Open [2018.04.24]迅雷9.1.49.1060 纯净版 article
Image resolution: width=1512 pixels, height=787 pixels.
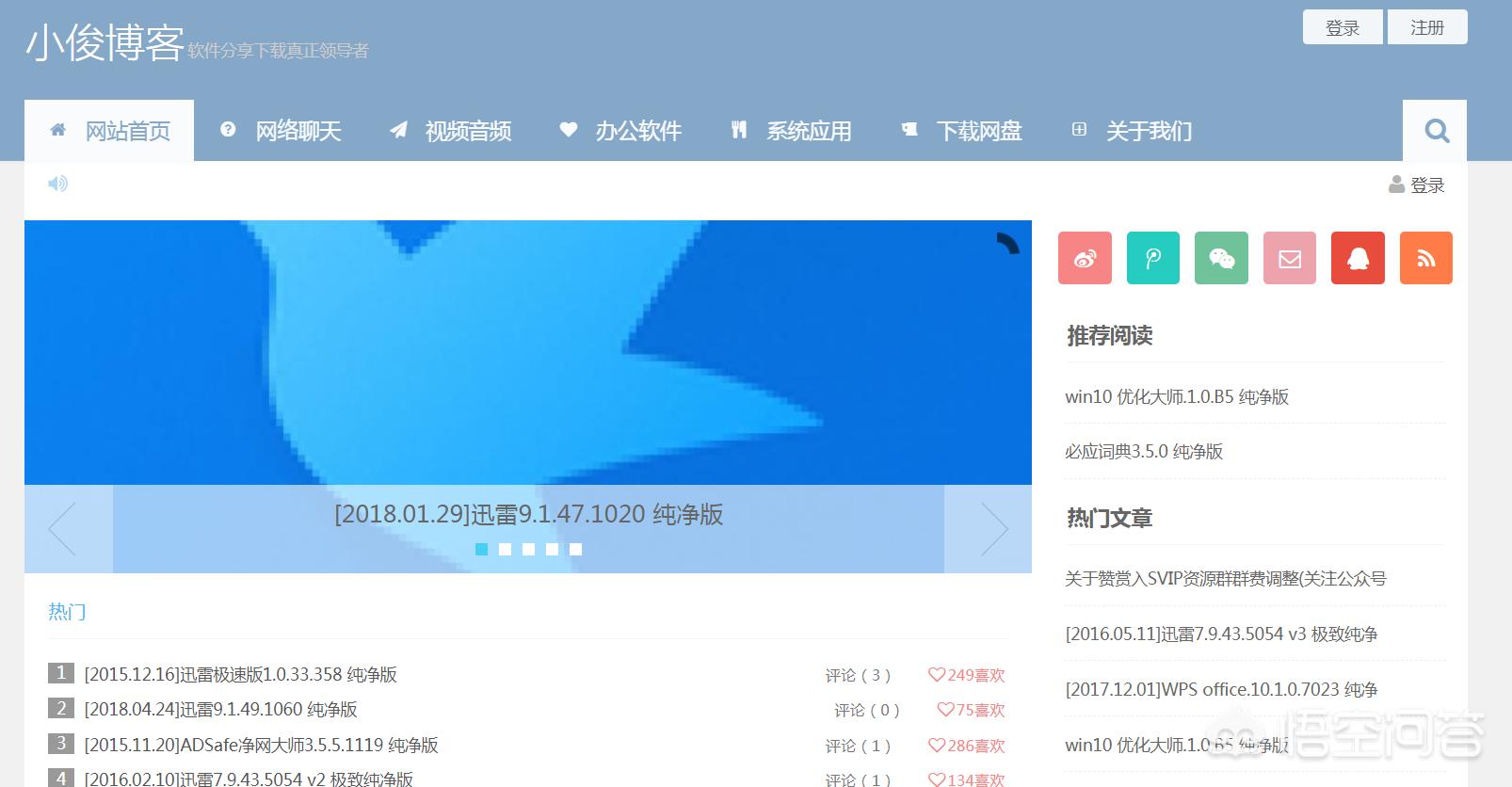tap(221, 709)
